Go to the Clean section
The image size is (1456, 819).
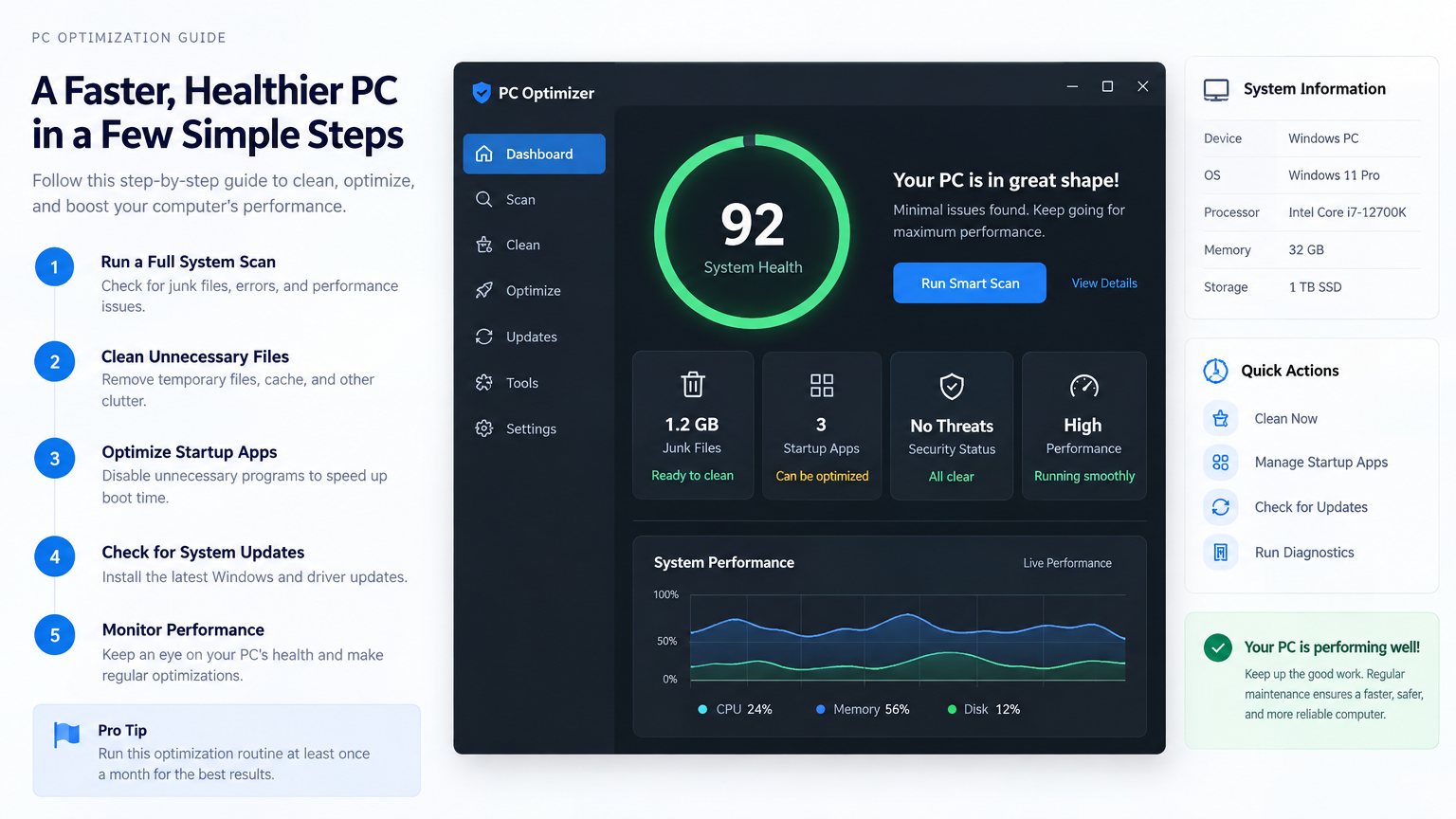click(534, 245)
